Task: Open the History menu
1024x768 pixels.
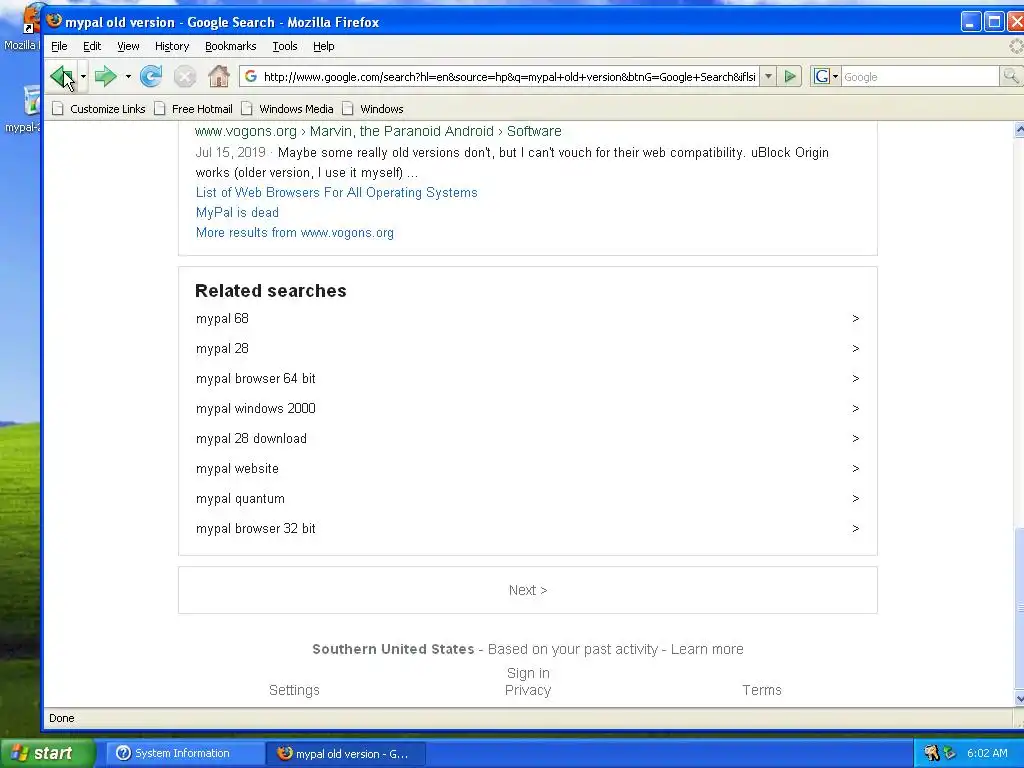Action: pyautogui.click(x=172, y=46)
